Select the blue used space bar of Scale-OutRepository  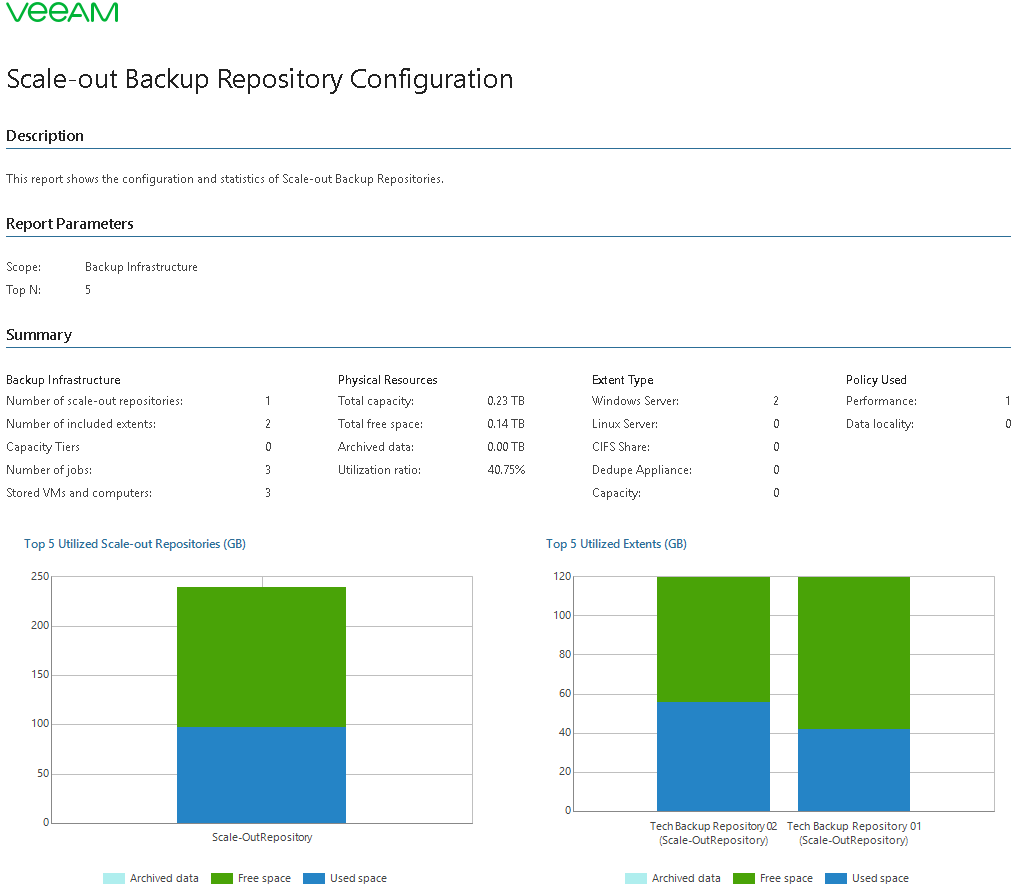[x=261, y=775]
